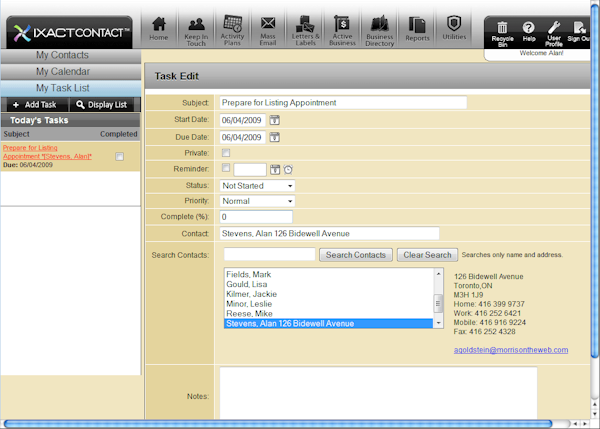The height and width of the screenshot is (429, 600).
Task: Select Stevens, Alan 126 Bidewell Avenue entry
Action: click(x=329, y=323)
